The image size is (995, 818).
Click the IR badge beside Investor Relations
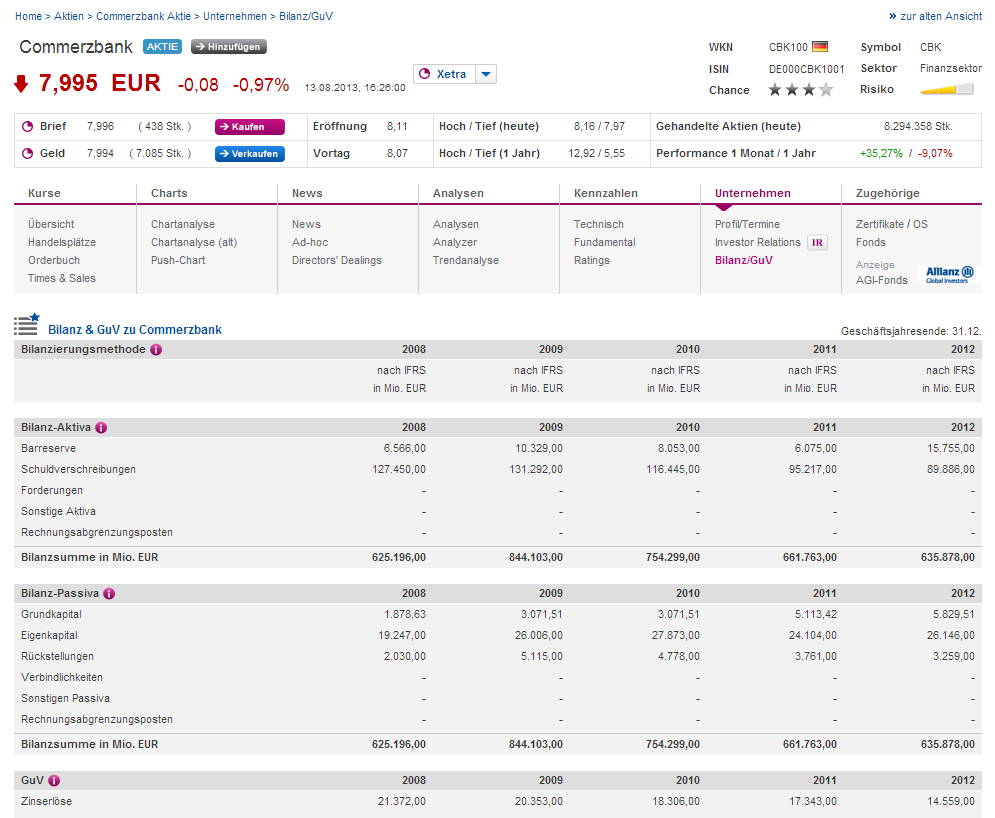tap(817, 243)
